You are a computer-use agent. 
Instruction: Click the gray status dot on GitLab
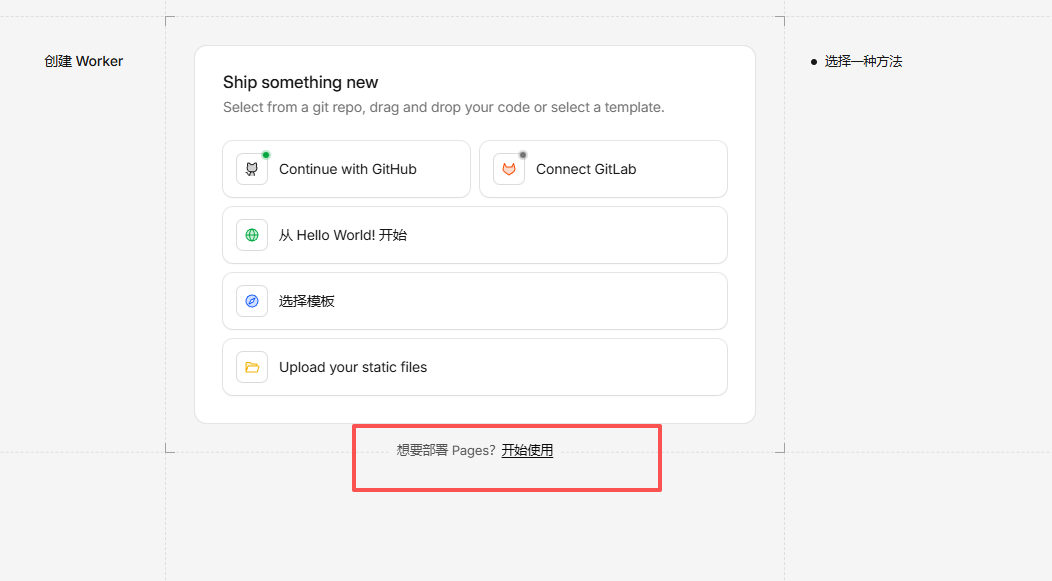pos(523,155)
